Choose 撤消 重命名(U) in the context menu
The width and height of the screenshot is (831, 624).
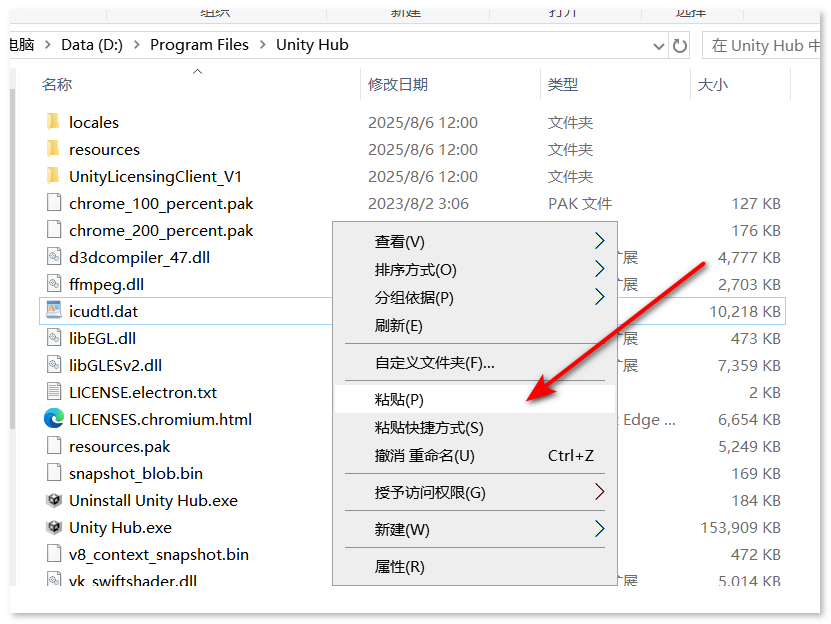[x=475, y=455]
